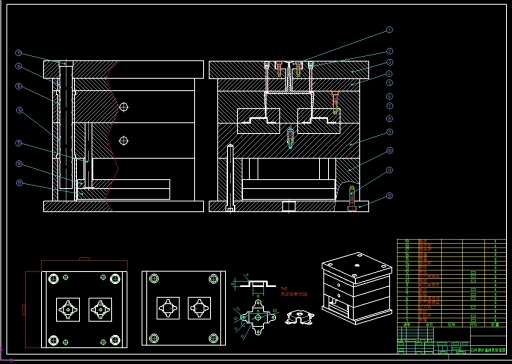Image resolution: width=512 pixels, height=364 pixels.
Task: Select the small colored pin at center of right section
Action: [290, 137]
